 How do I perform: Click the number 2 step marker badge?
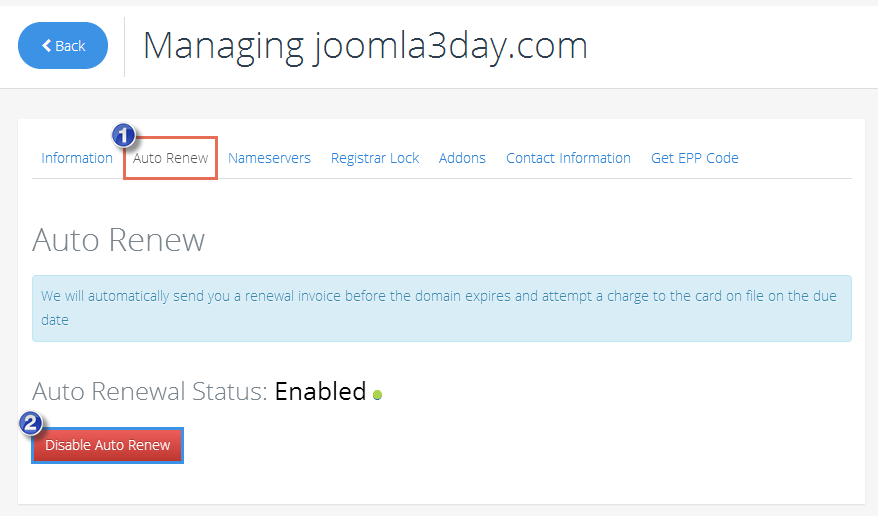click(32, 423)
